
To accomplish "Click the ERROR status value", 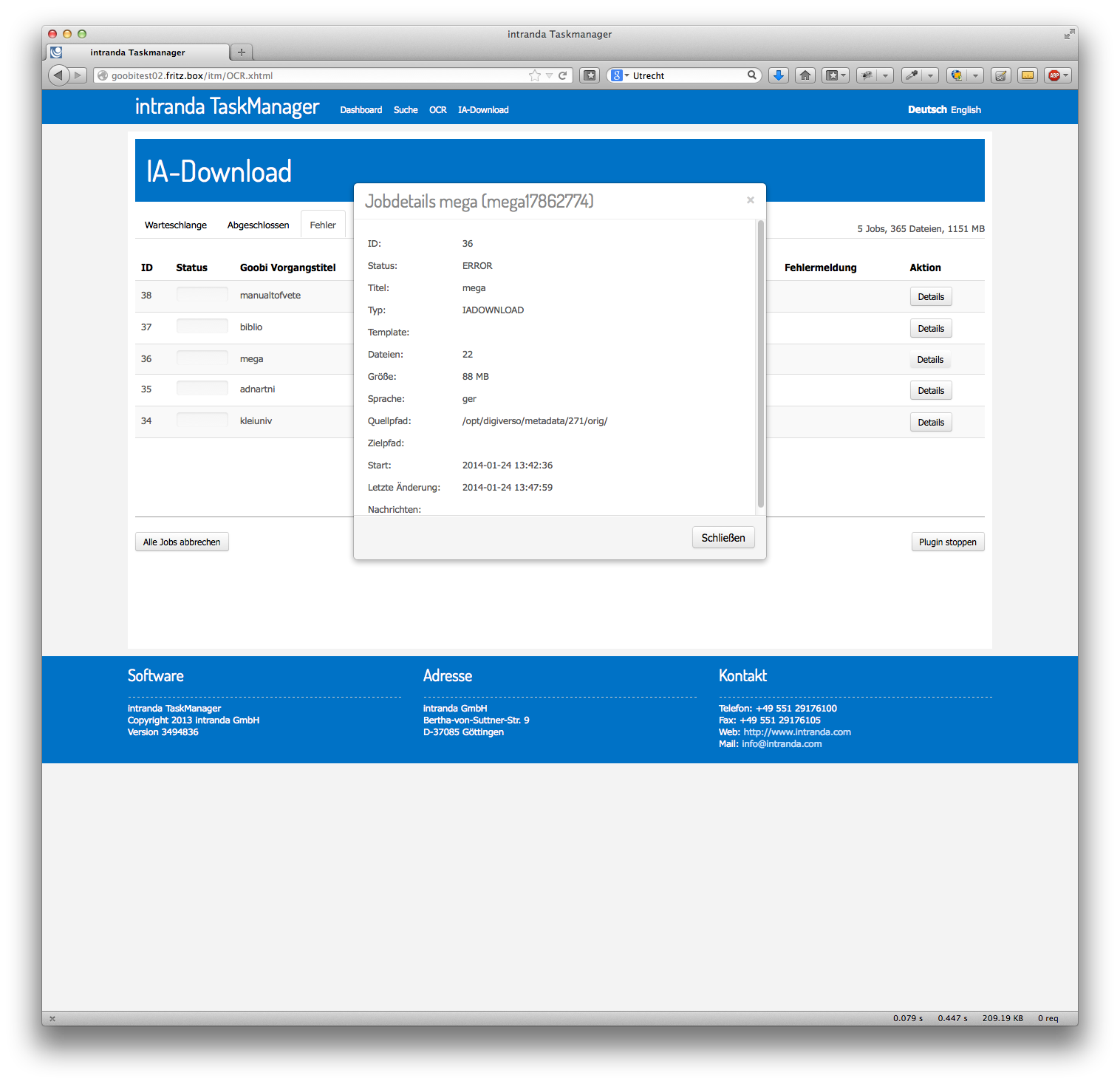I will pos(477,266).
